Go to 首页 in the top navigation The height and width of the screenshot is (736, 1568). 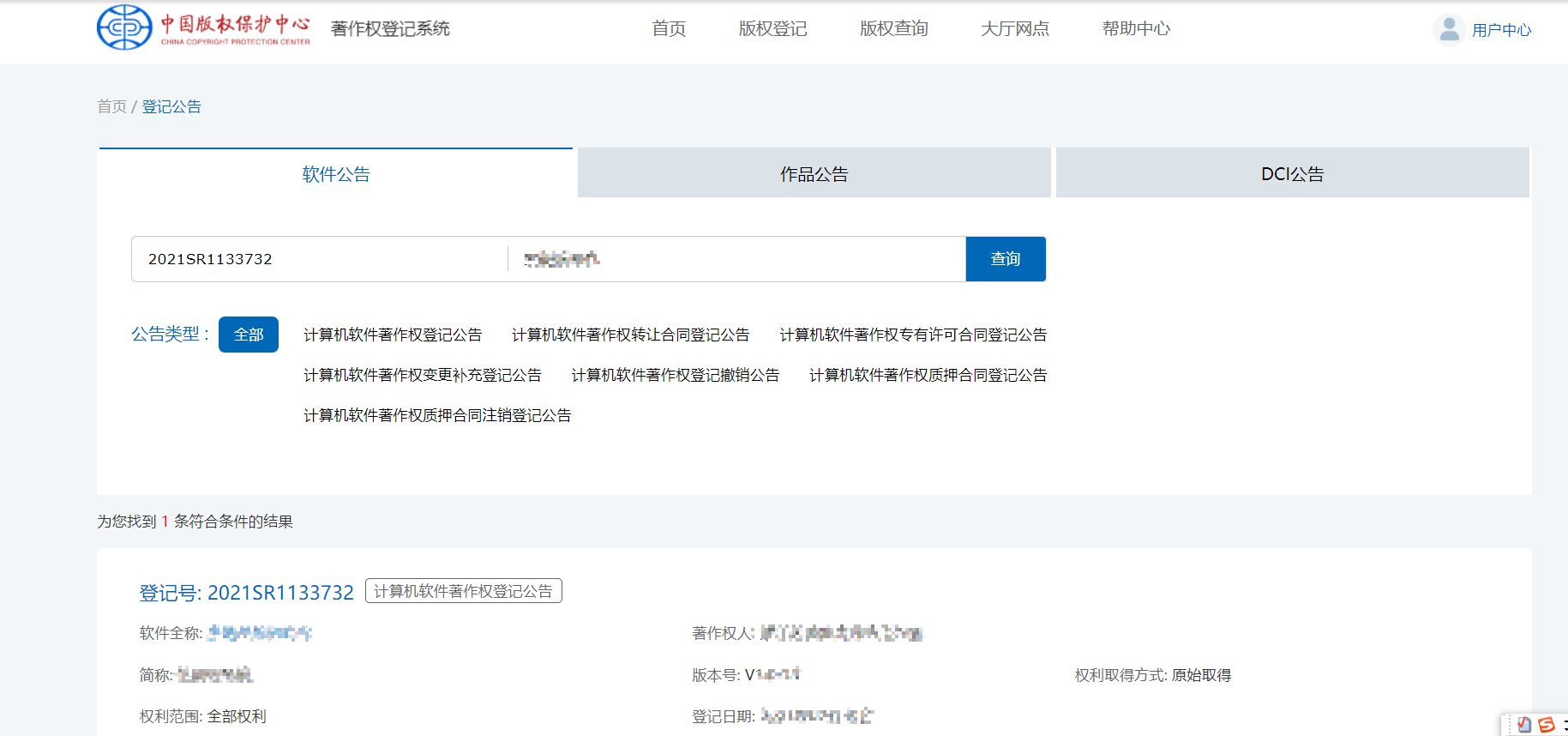pos(669,28)
